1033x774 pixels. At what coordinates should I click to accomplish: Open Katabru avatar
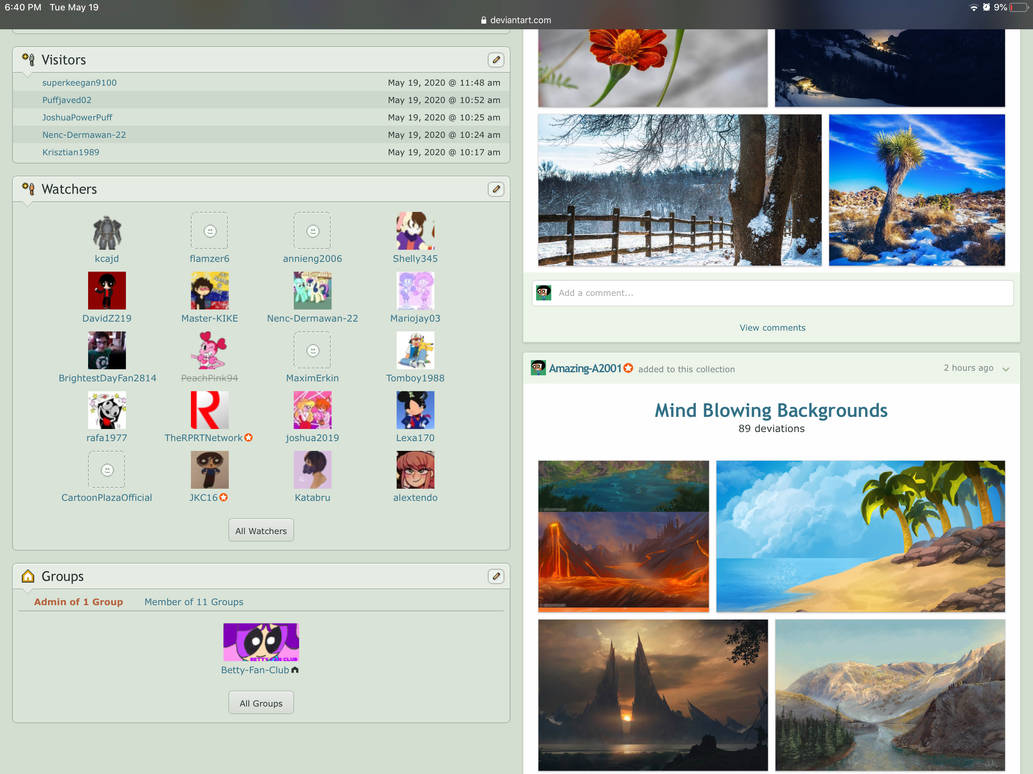click(x=312, y=470)
